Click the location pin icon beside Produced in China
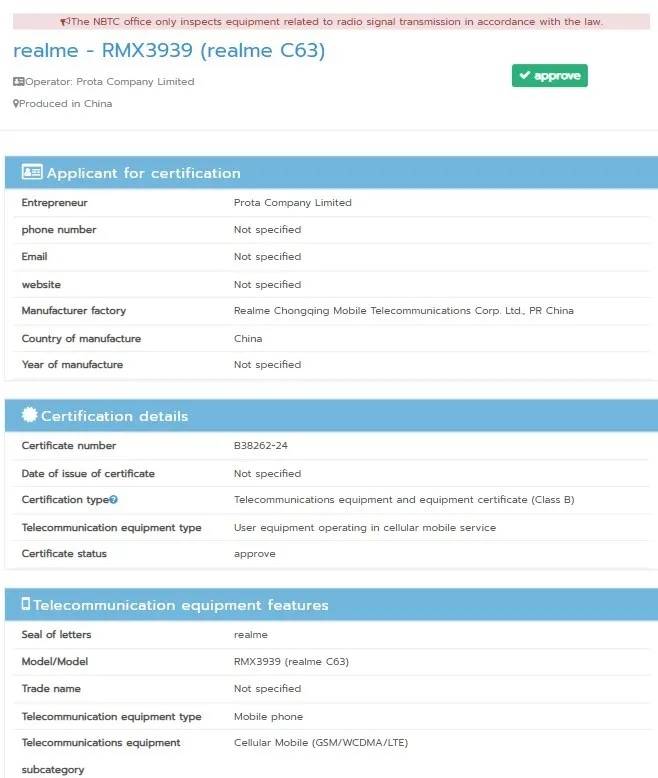This screenshot has width=658, height=778. pyautogui.click(x=16, y=104)
